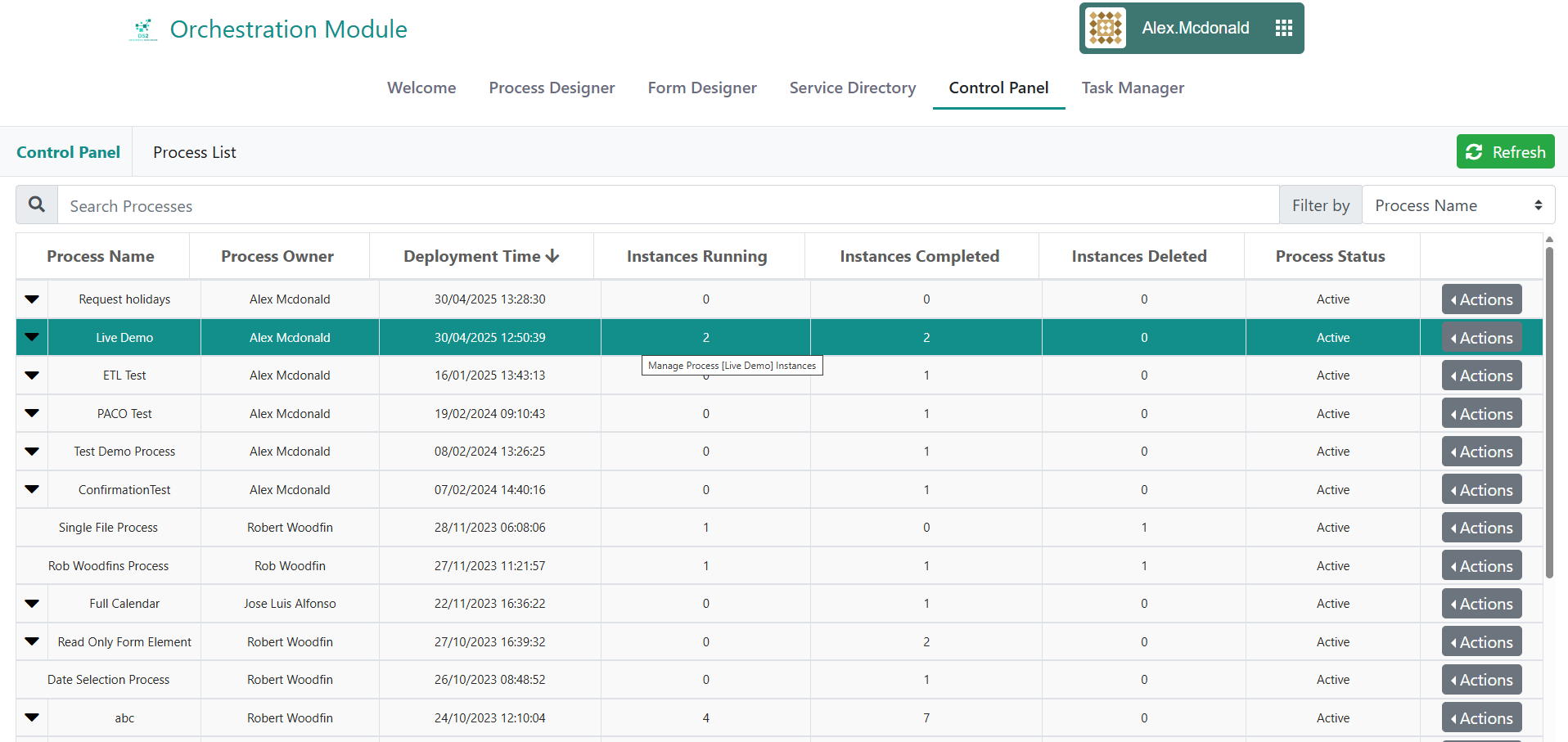Go to the Service Directory tab
This screenshot has height=742, width=1568.
(x=852, y=88)
